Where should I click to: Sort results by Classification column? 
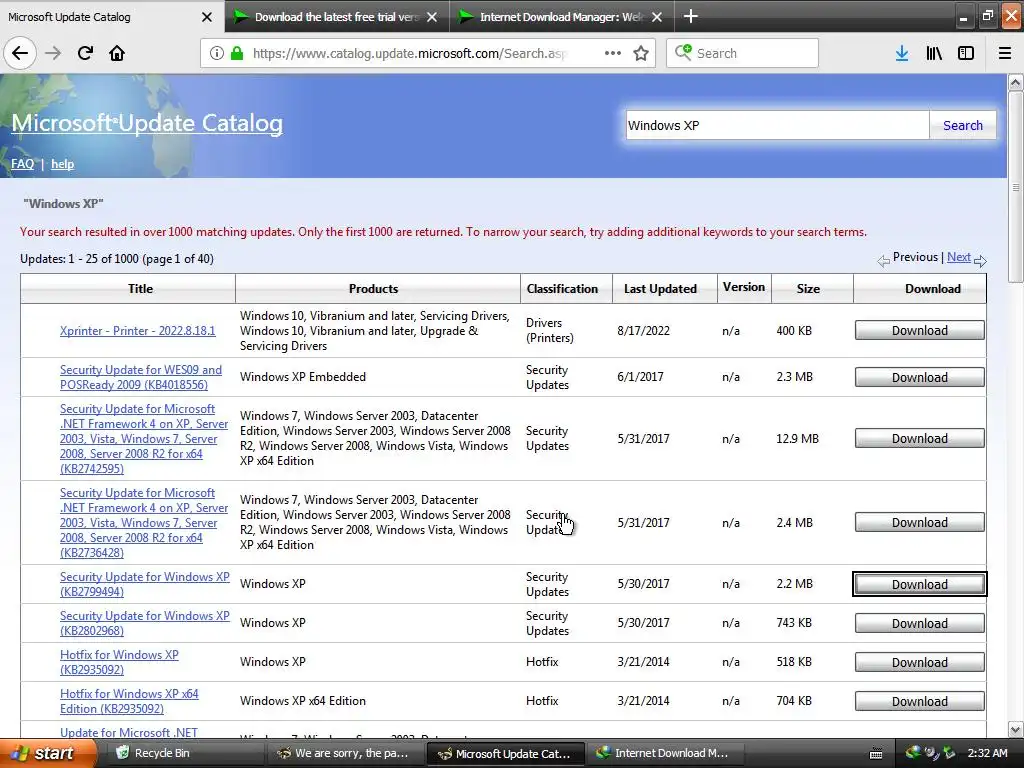point(562,289)
